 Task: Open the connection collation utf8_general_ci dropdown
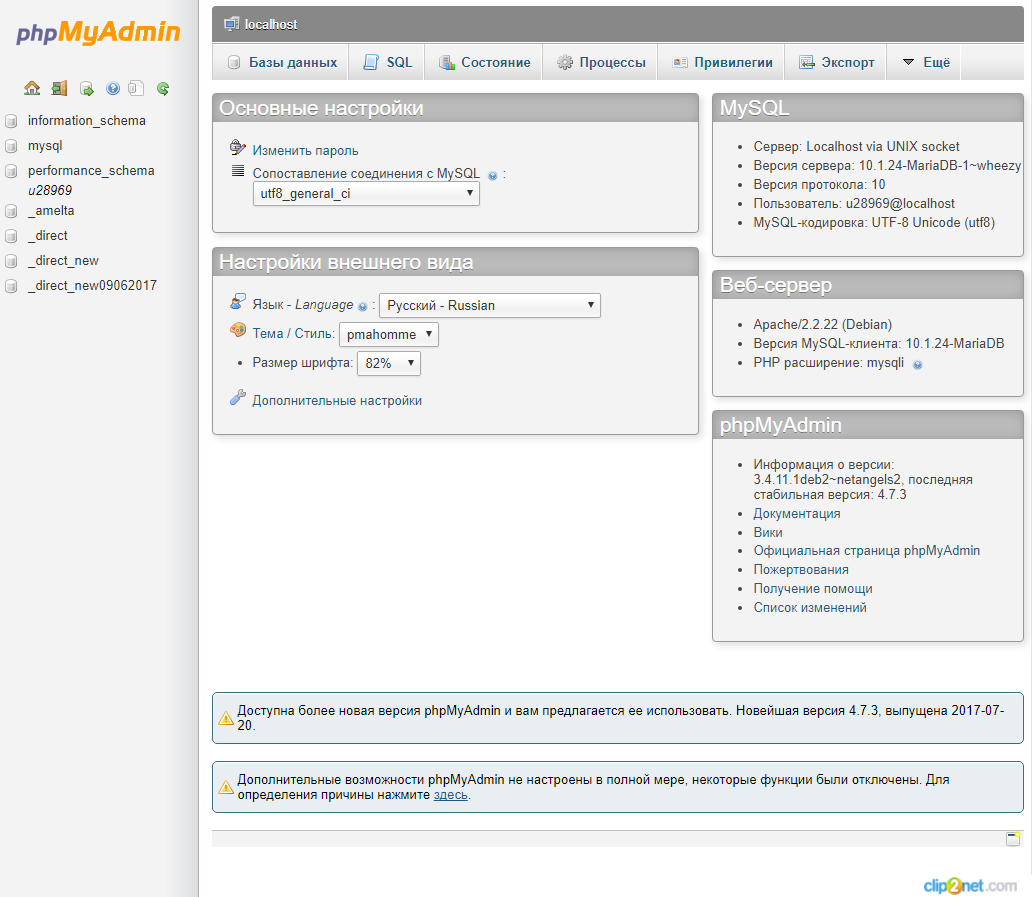tap(367, 193)
